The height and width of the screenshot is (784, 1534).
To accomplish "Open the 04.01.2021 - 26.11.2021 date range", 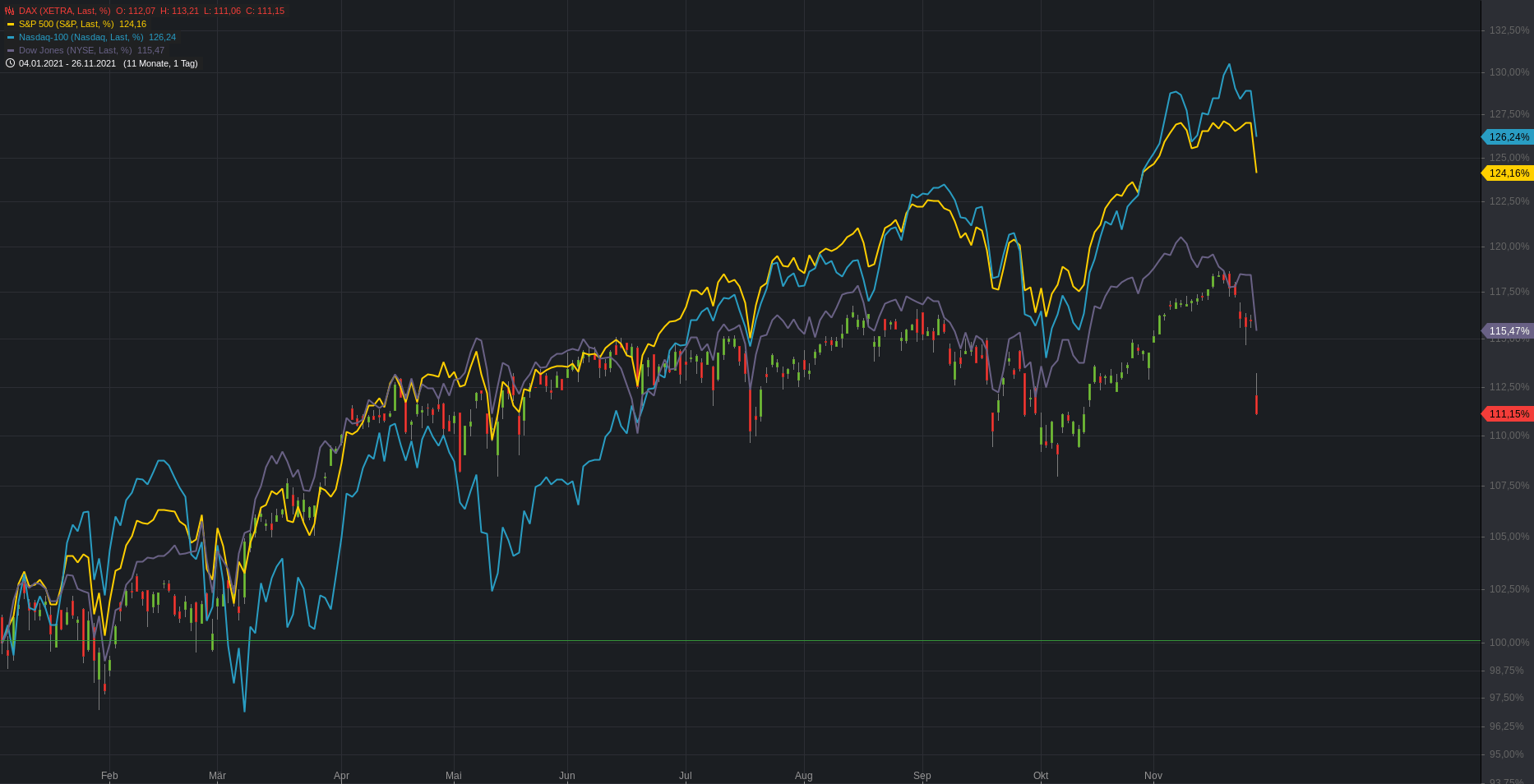I will (67, 63).
